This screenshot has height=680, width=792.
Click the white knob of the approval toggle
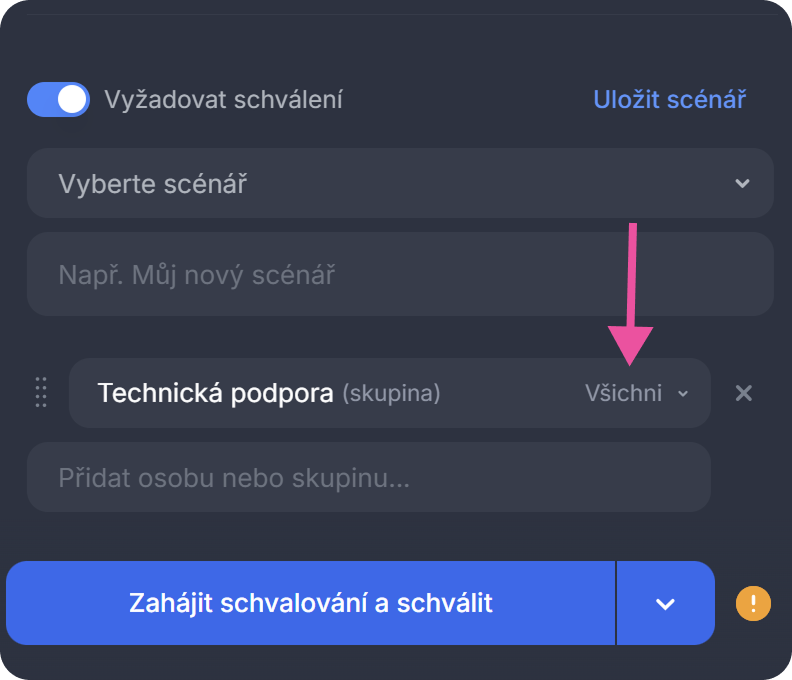coord(72,100)
